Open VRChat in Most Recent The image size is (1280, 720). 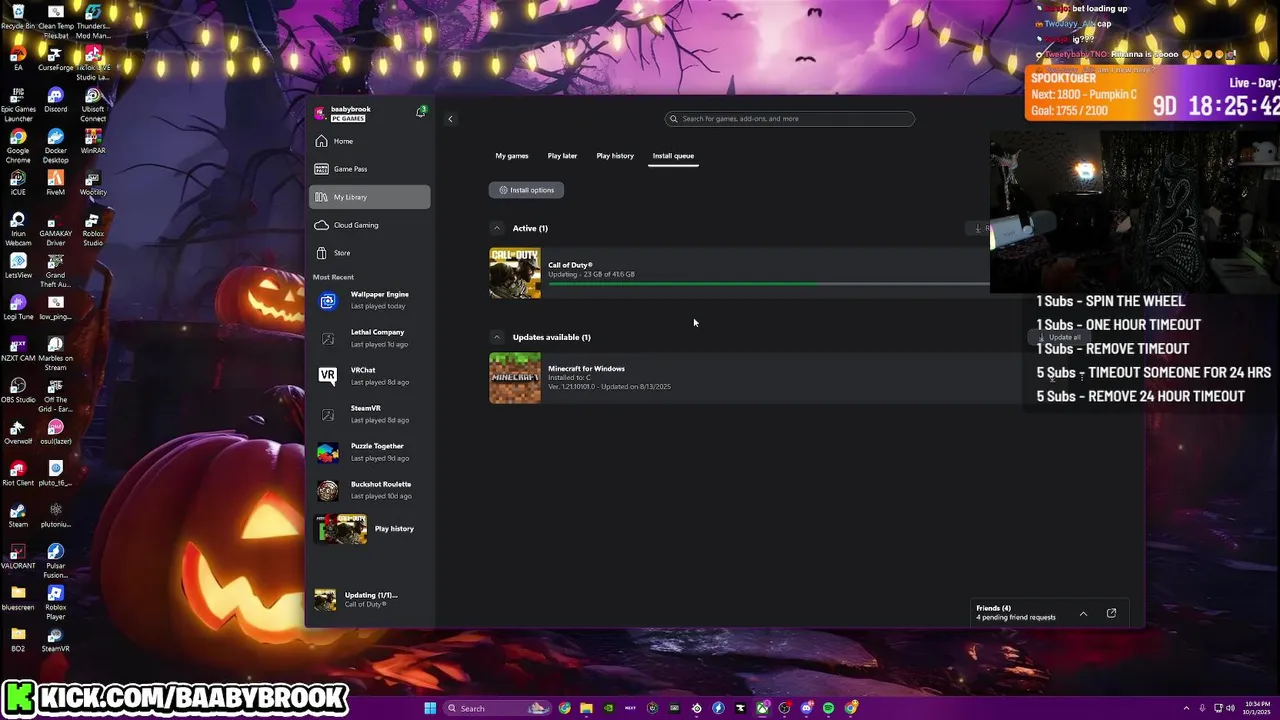tap(370, 376)
